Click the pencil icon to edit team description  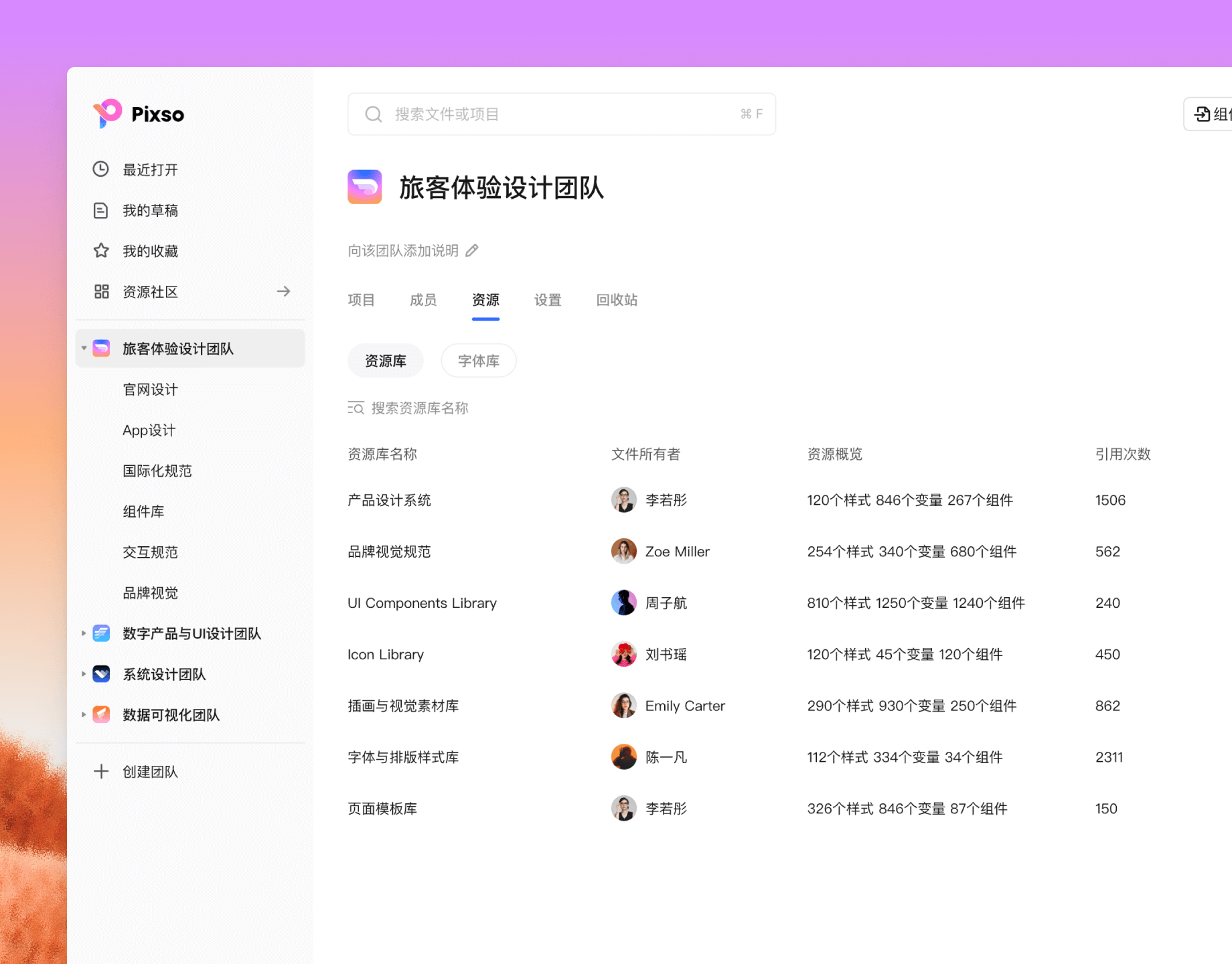tap(473, 250)
